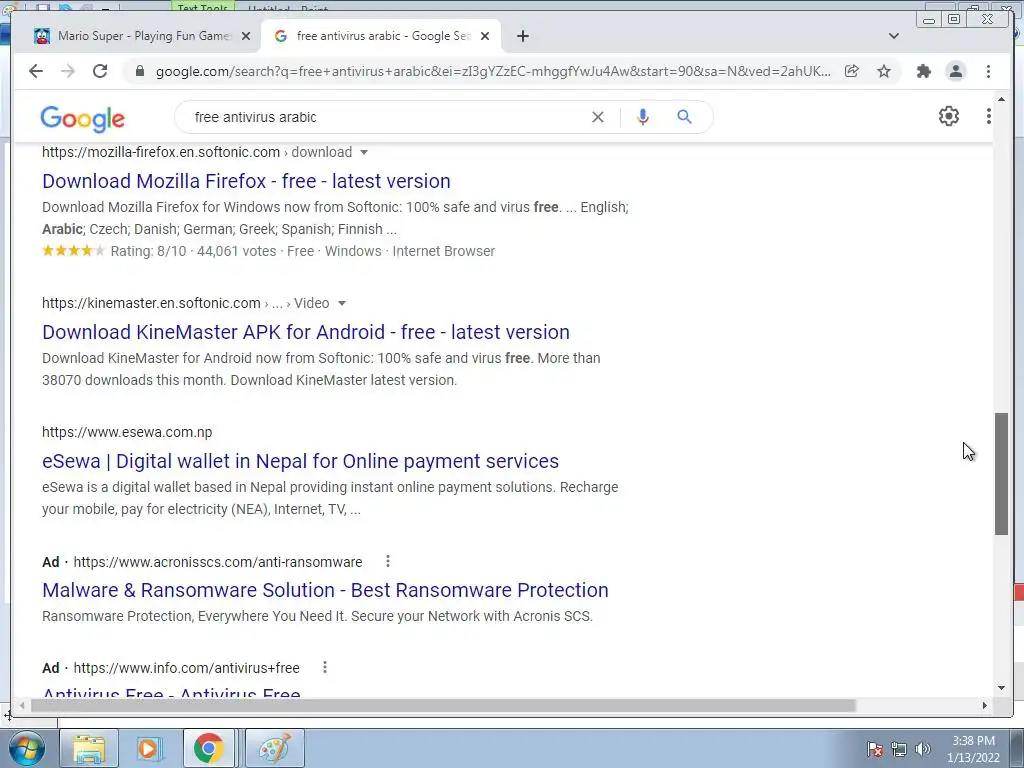
Task: Share this page using the share icon
Action: click(x=851, y=71)
